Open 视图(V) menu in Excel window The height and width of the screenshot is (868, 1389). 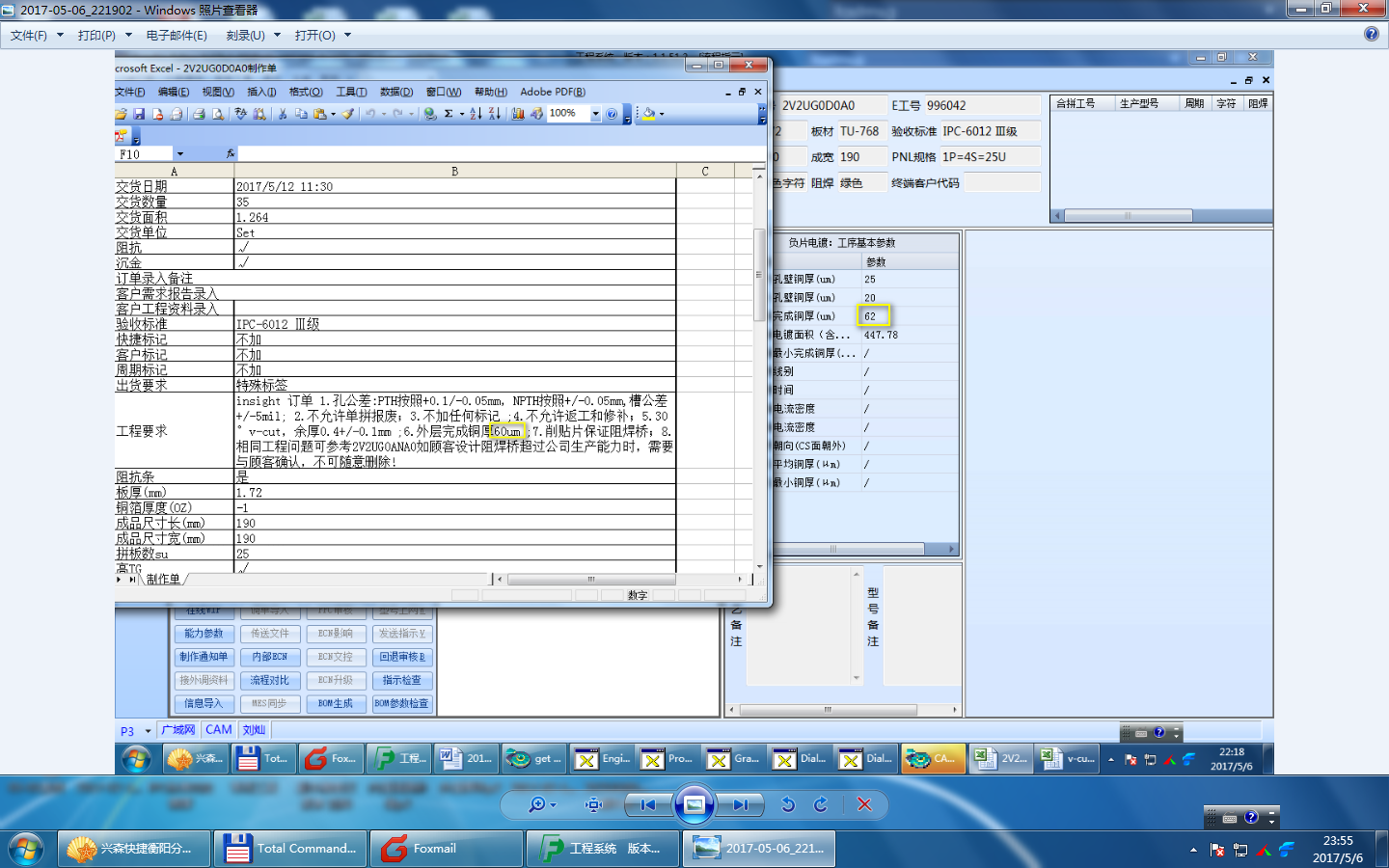tap(218, 93)
